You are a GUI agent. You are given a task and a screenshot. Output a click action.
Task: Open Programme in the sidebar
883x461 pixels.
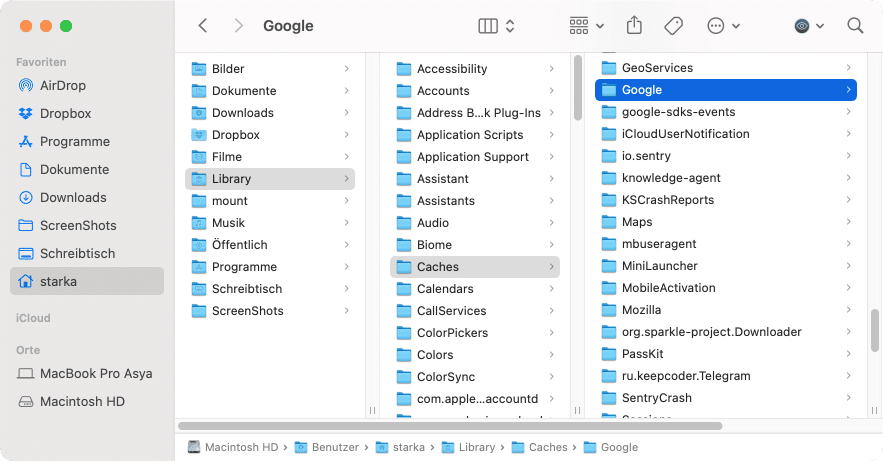[87, 142]
